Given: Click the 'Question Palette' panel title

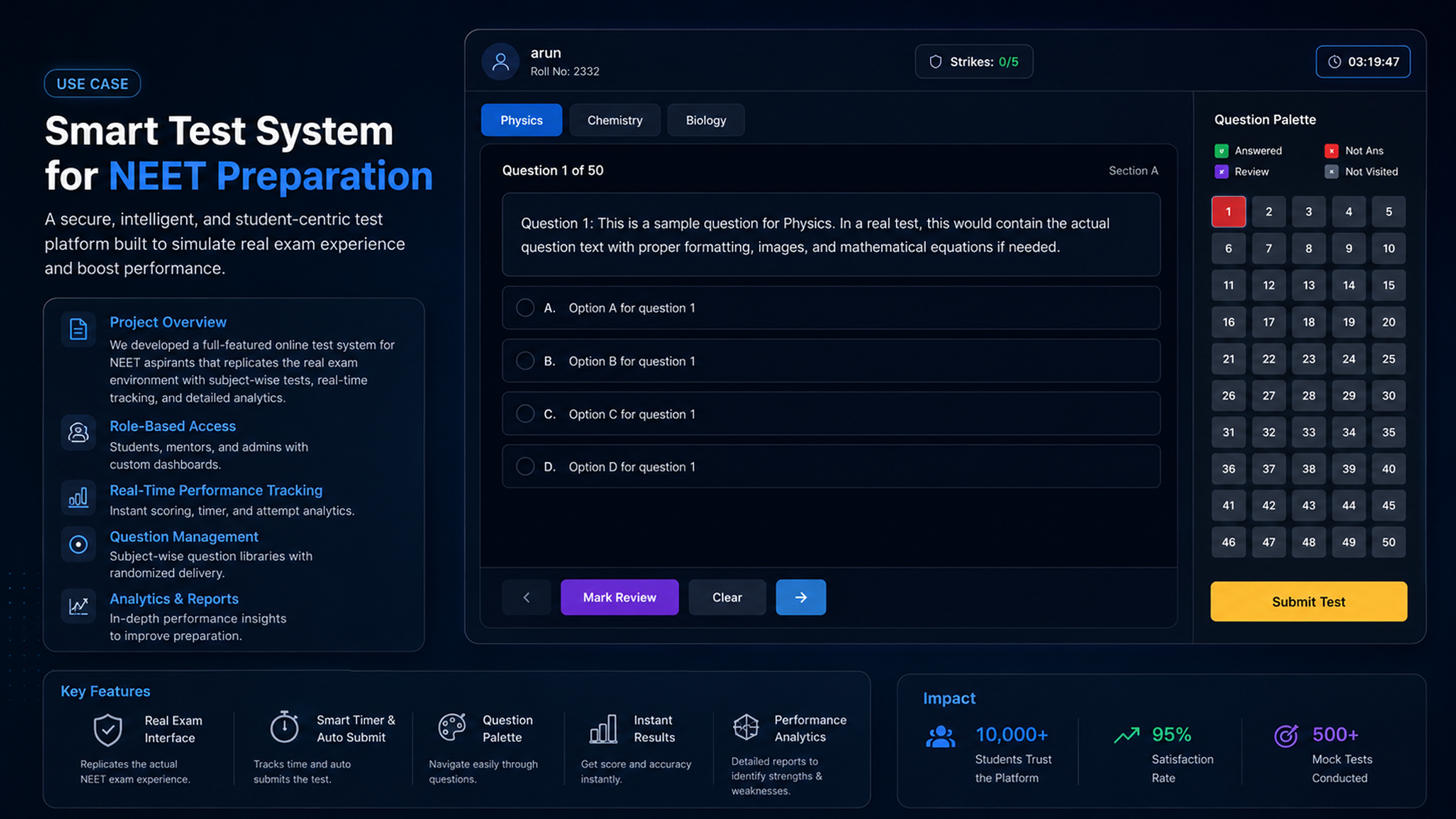Looking at the screenshot, I should pyautogui.click(x=1265, y=119).
